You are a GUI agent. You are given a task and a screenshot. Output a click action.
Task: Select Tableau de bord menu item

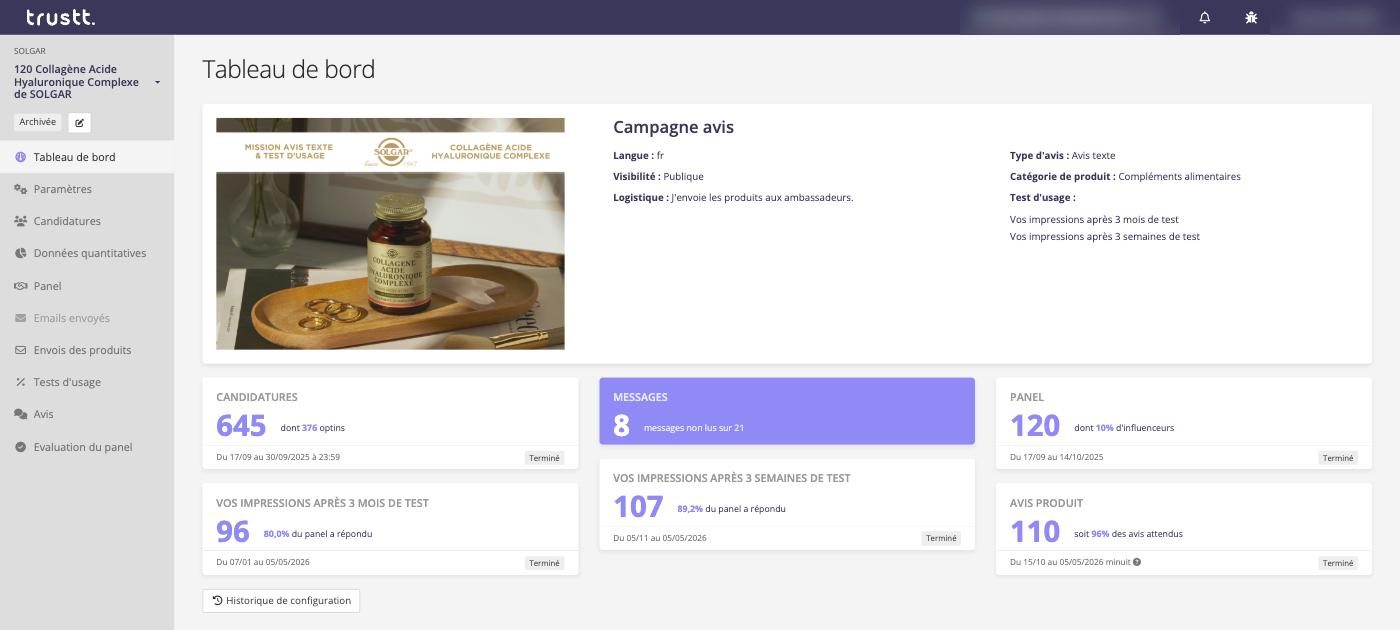tap(87, 157)
